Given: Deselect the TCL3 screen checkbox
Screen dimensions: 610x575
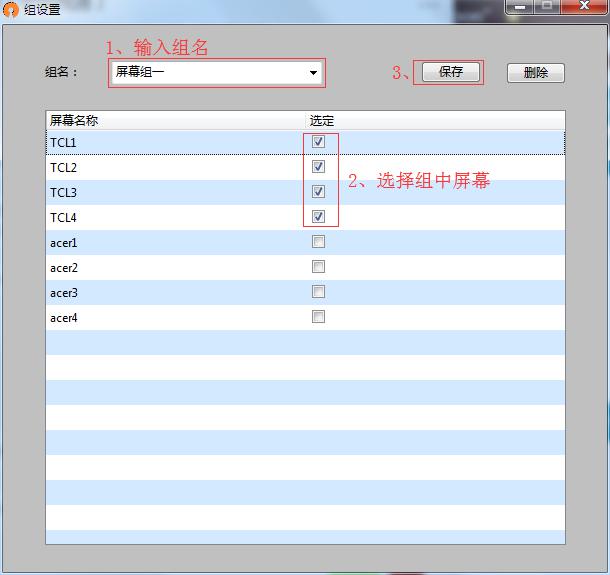Looking at the screenshot, I should tap(318, 192).
